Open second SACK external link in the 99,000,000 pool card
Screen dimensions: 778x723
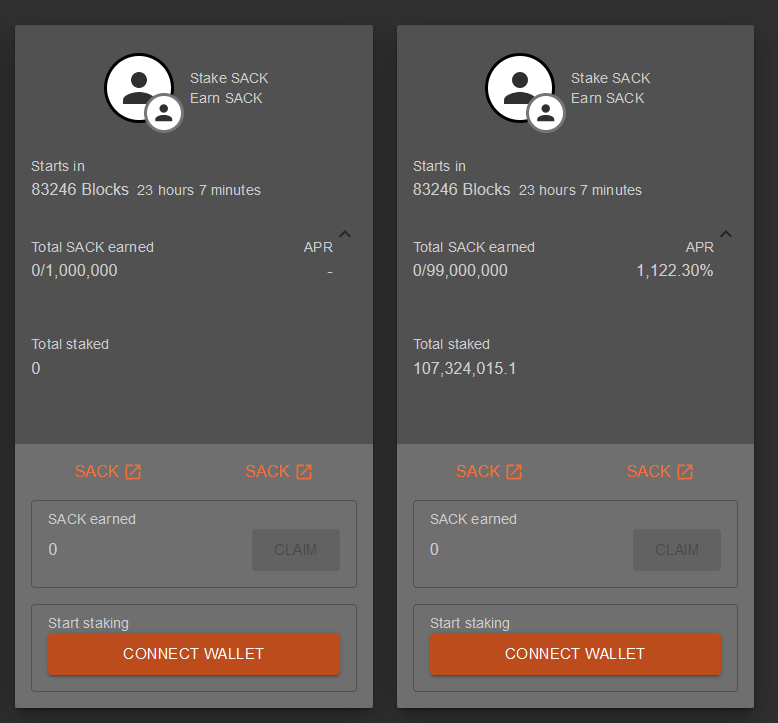pyautogui.click(x=660, y=471)
